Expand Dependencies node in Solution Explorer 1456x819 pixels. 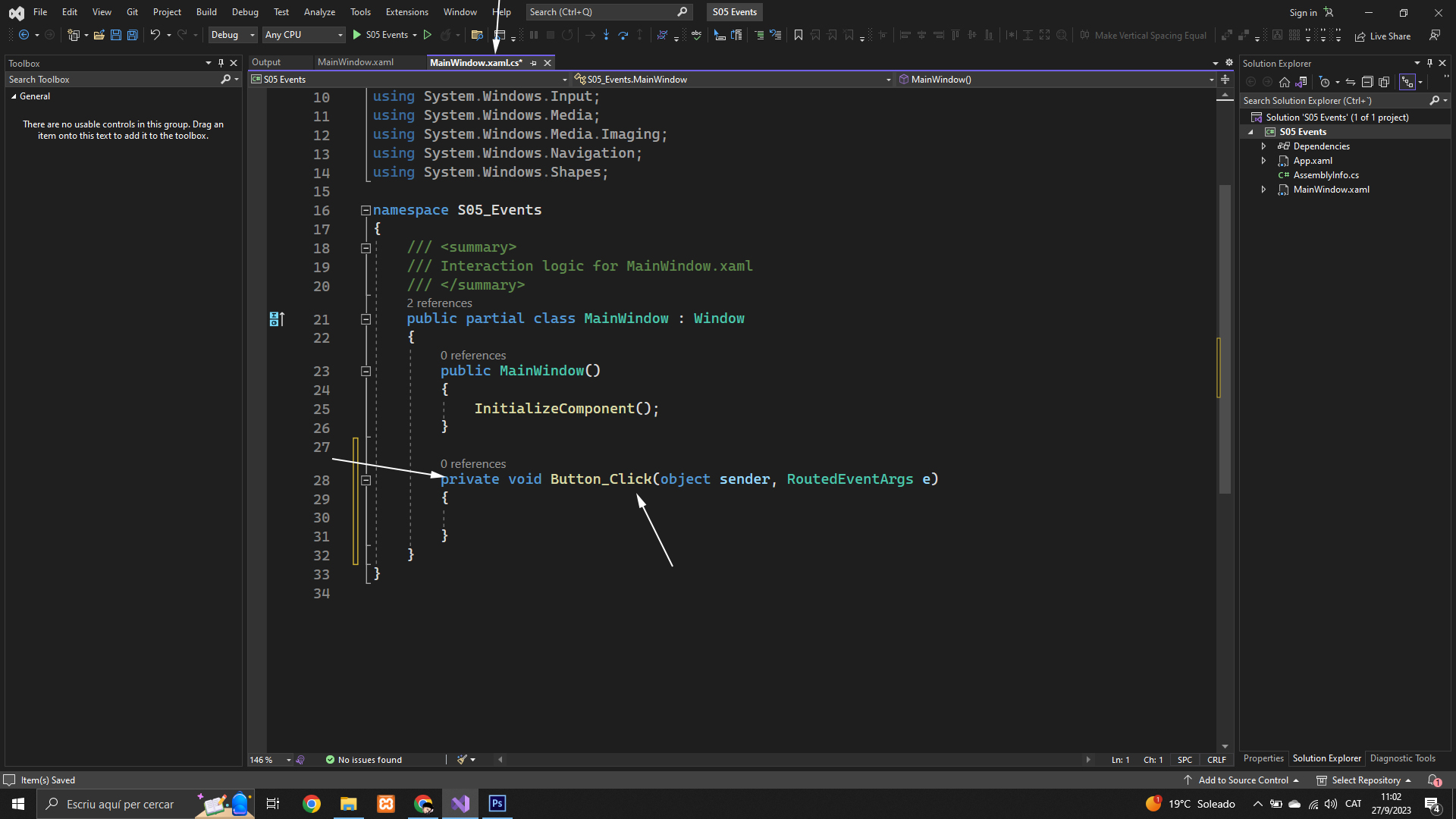[1263, 146]
